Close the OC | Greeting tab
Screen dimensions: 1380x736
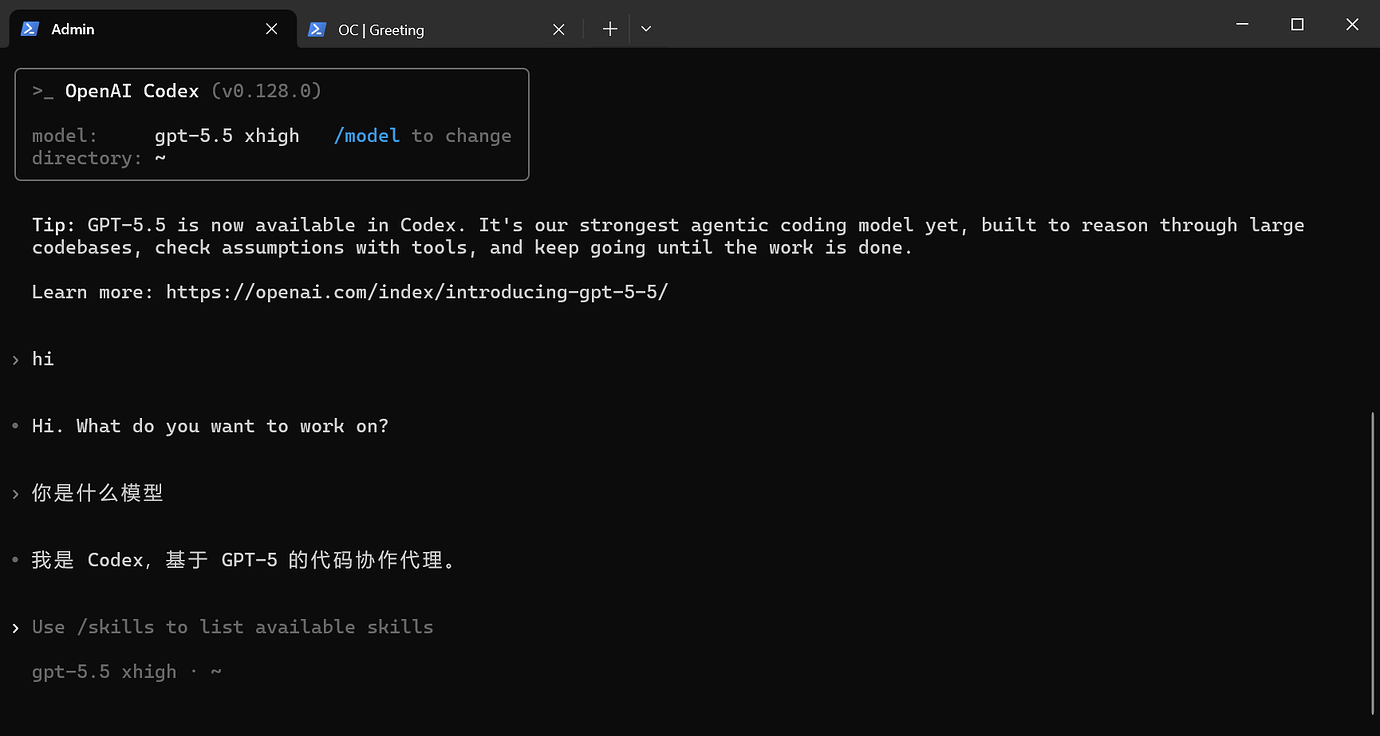[559, 30]
